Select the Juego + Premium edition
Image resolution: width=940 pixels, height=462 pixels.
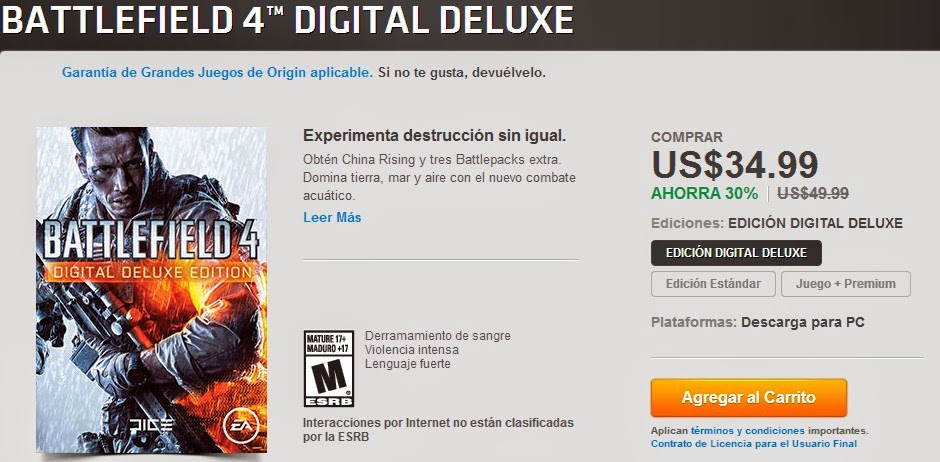pyautogui.click(x=845, y=284)
